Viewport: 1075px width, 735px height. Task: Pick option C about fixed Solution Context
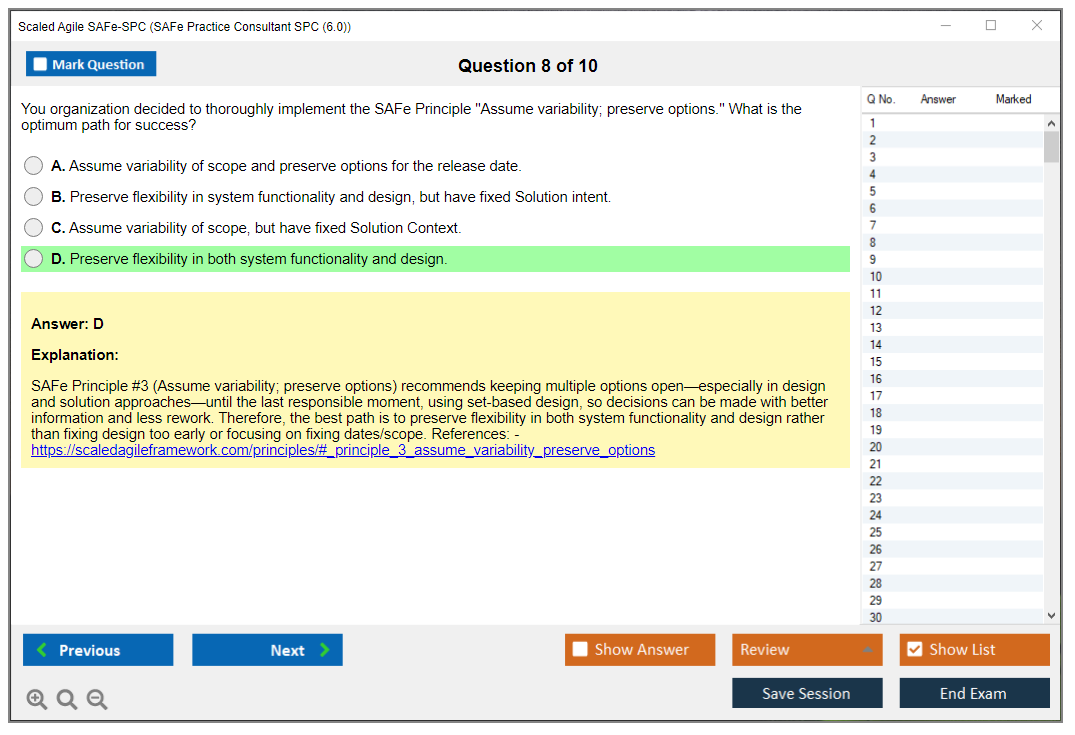[x=34, y=228]
